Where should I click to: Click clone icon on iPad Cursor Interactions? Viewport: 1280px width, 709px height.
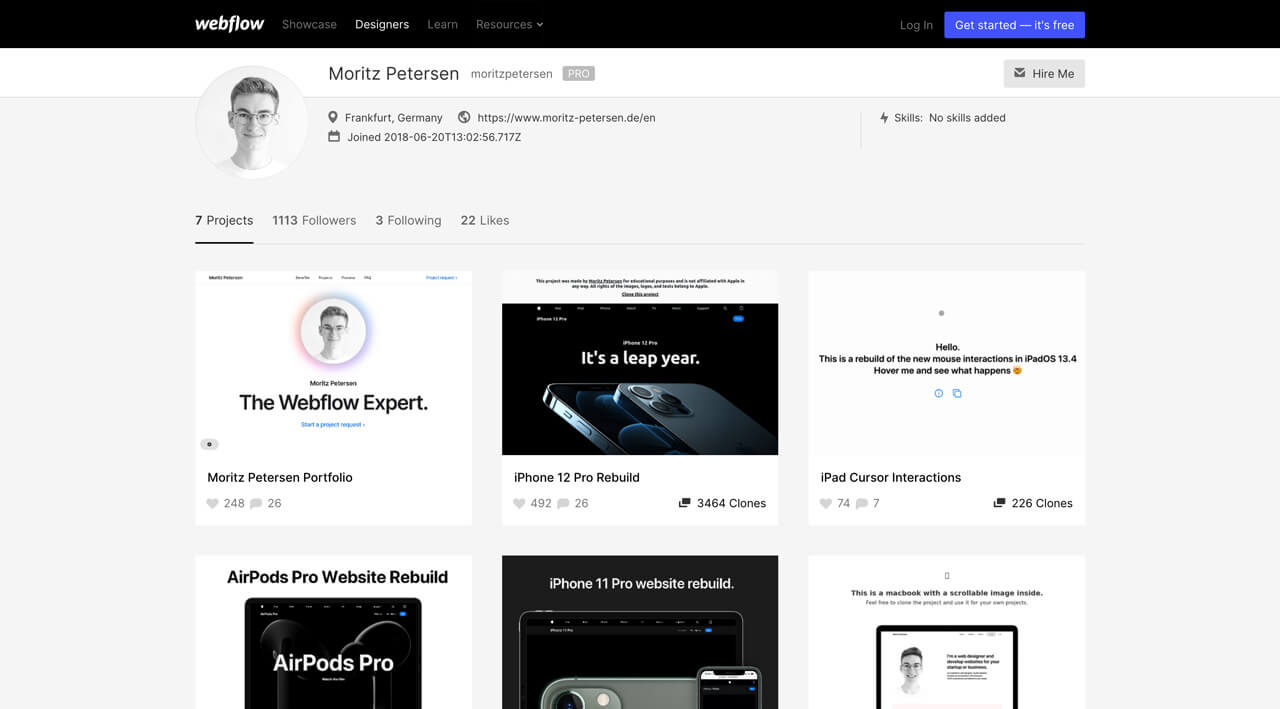tap(999, 503)
